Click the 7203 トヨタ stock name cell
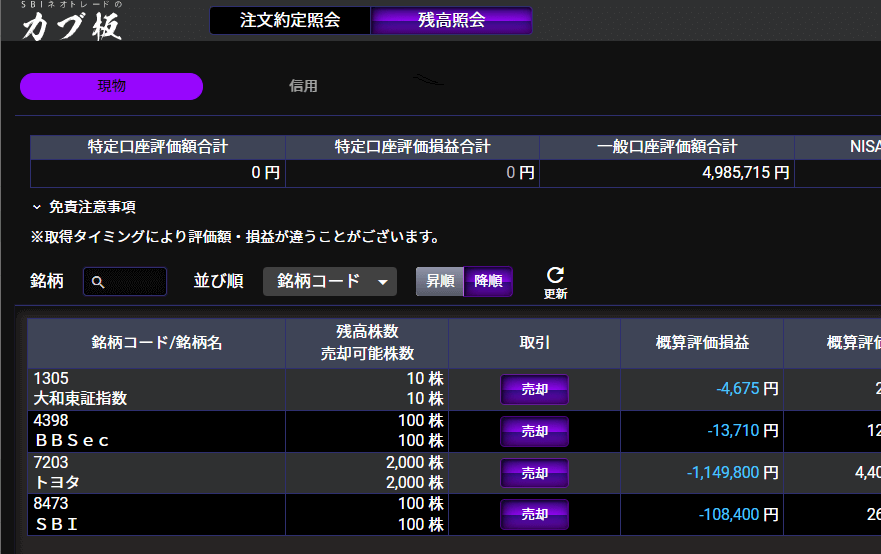Viewport: 881px width, 554px height. pyautogui.click(x=157, y=473)
